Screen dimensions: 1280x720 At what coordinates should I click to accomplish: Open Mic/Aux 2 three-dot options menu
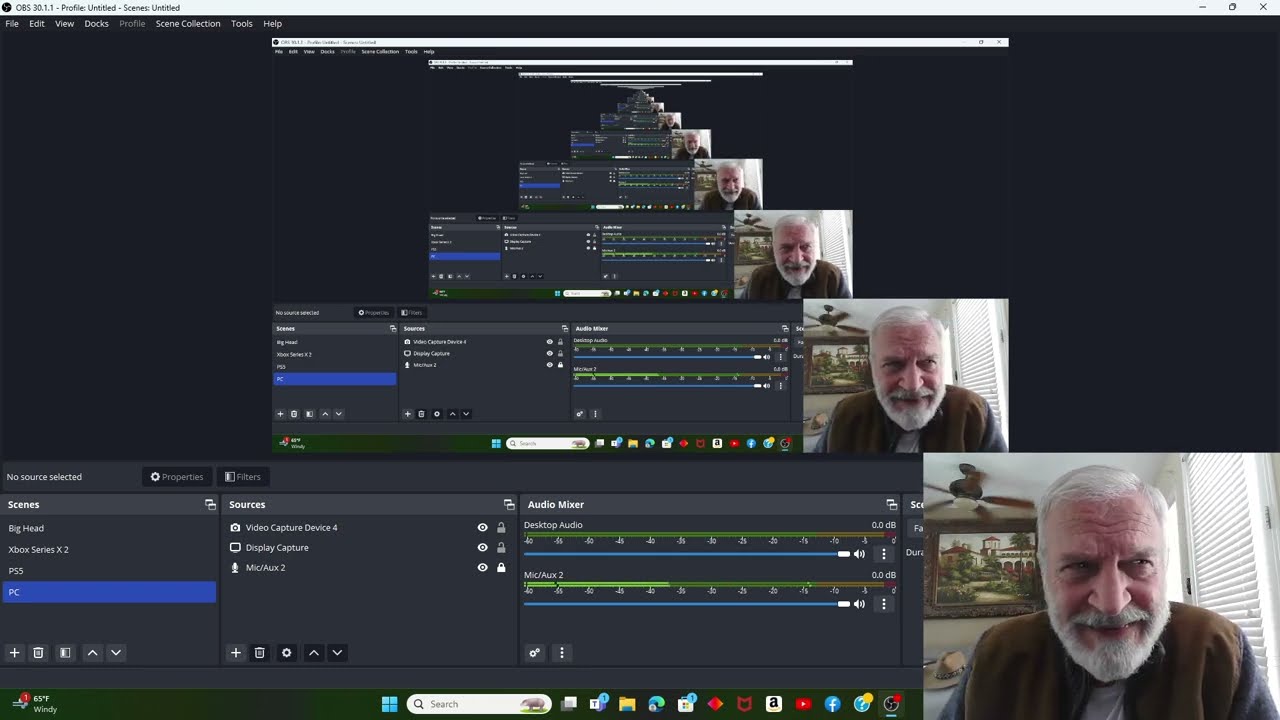[x=883, y=604]
